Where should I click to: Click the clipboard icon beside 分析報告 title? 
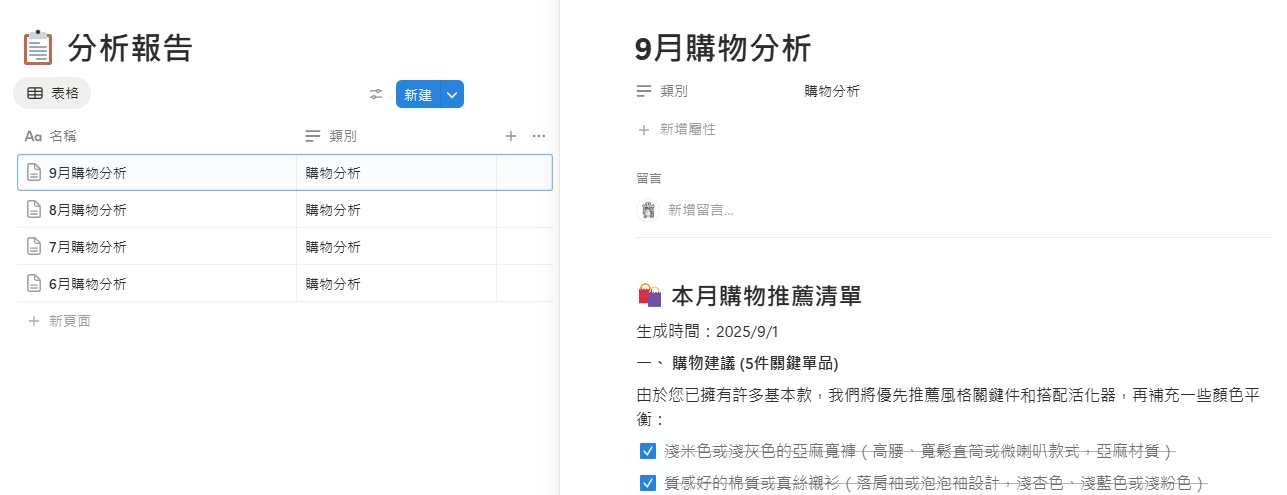click(x=37, y=48)
